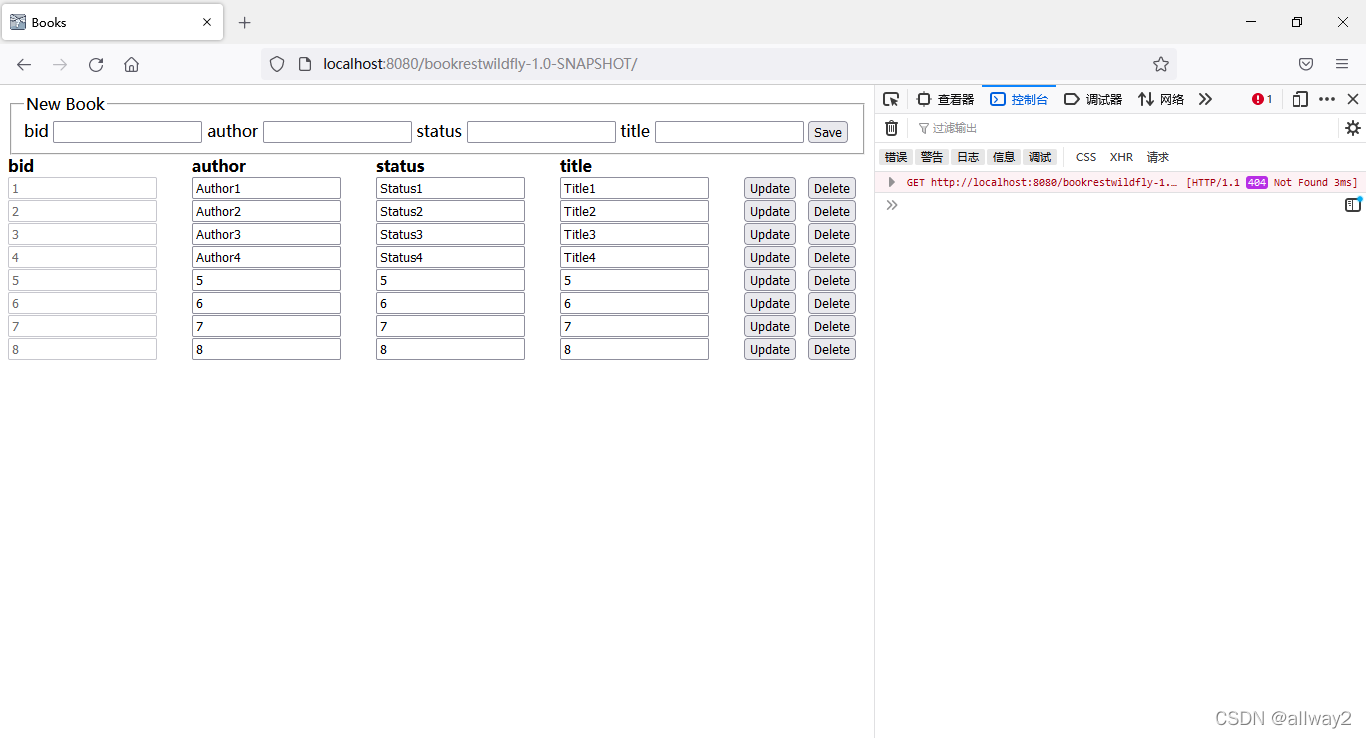This screenshot has height=738, width=1366.
Task: Reload the current page
Action: coord(96,64)
